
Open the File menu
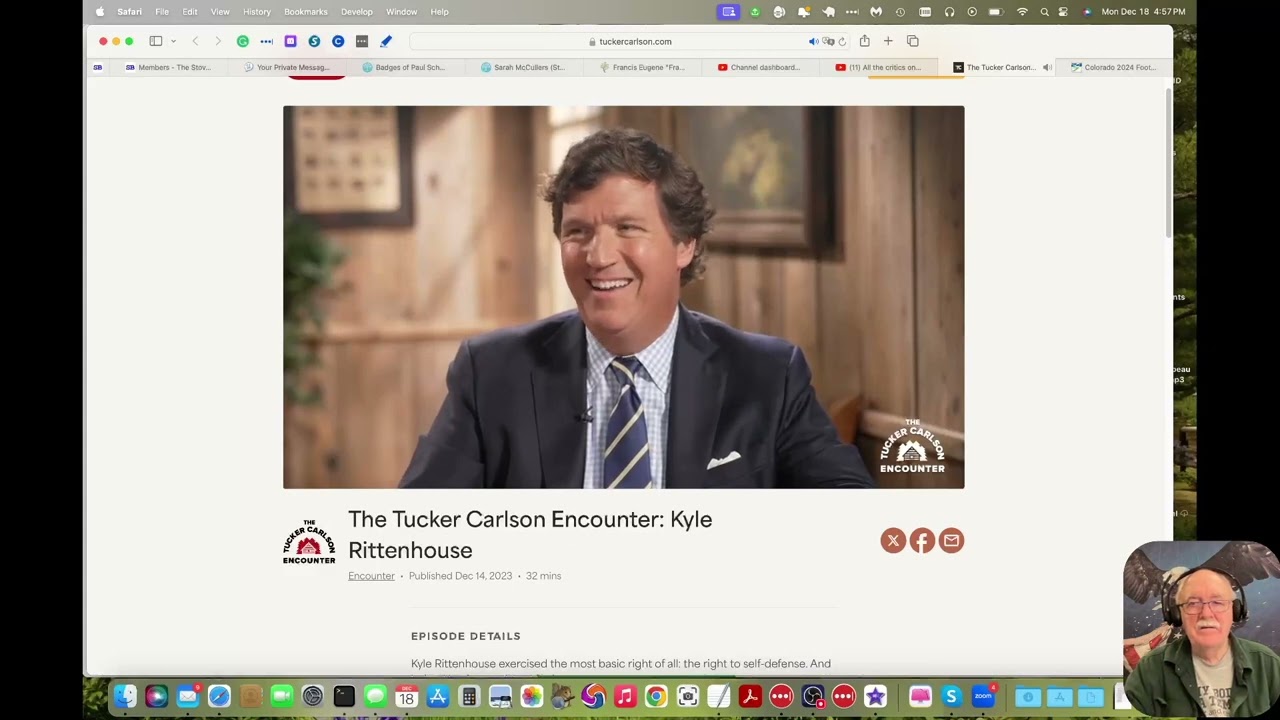point(162,12)
